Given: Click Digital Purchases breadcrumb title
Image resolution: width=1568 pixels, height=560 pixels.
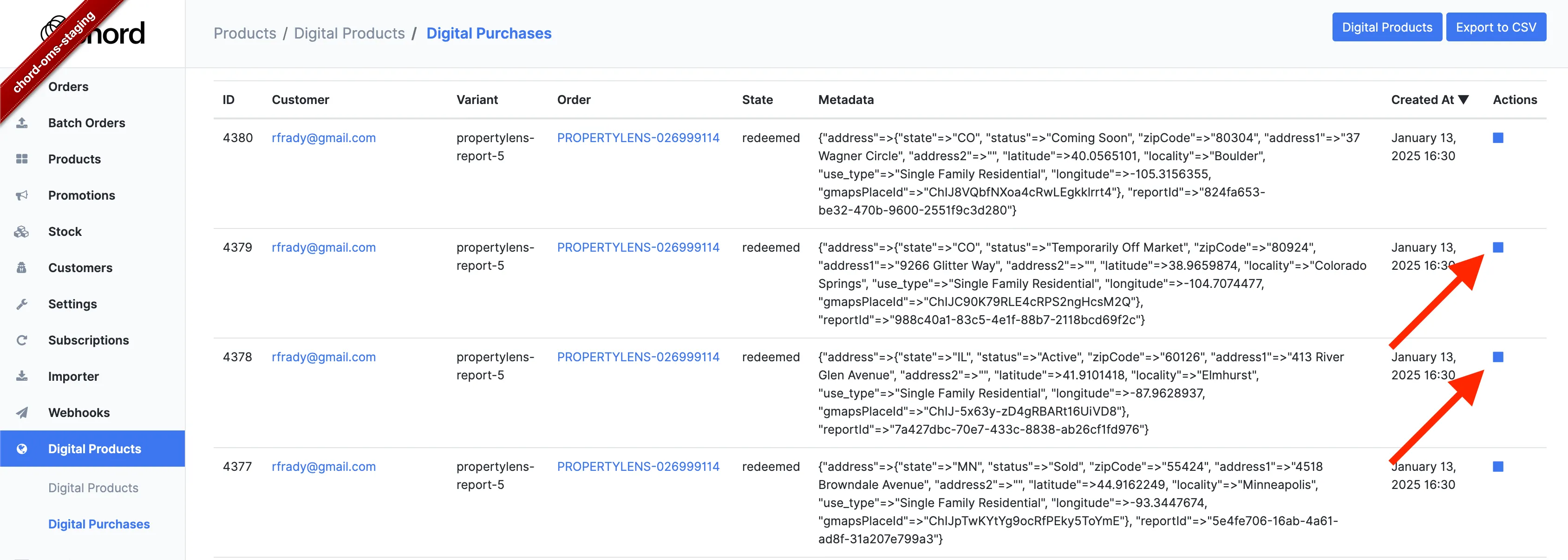Looking at the screenshot, I should pos(489,33).
